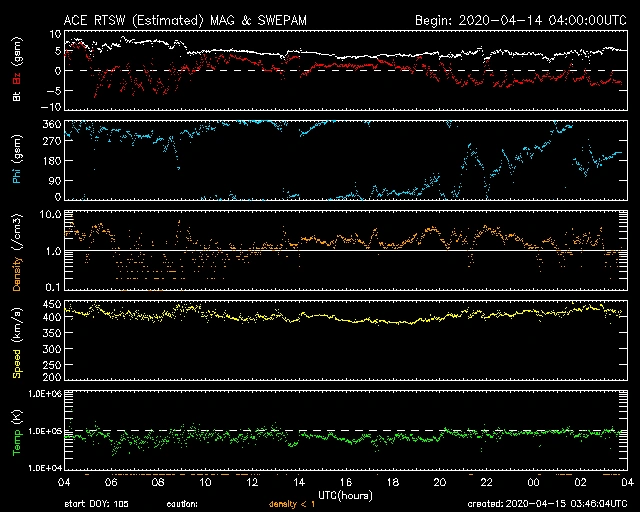Select the Begin timestamp at top right
The width and height of the screenshot is (640, 512).
coord(520,20)
